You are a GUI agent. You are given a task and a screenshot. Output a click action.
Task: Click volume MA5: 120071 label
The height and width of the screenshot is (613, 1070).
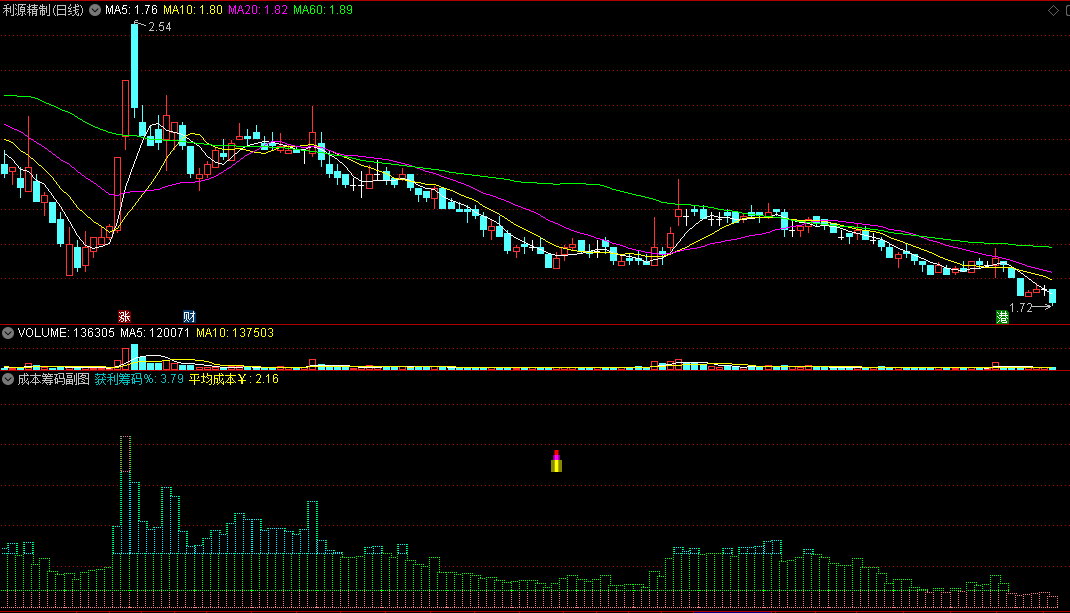155,333
